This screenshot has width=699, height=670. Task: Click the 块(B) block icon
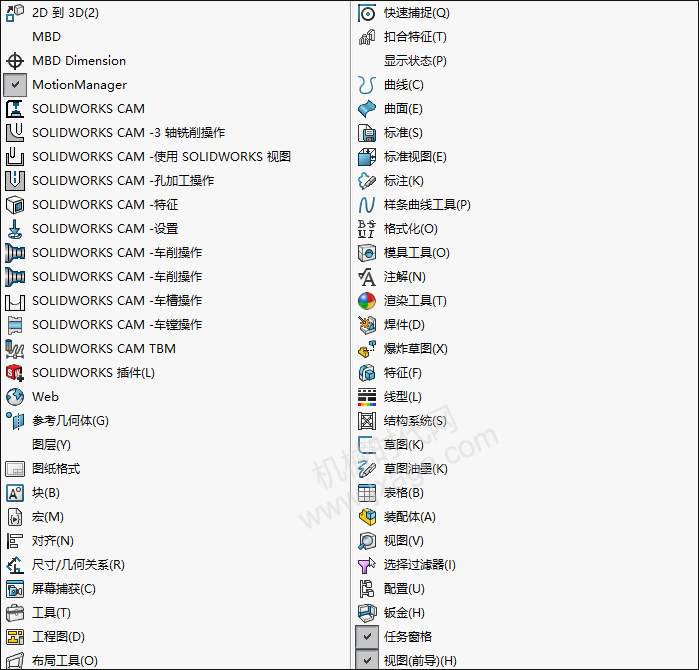15,493
